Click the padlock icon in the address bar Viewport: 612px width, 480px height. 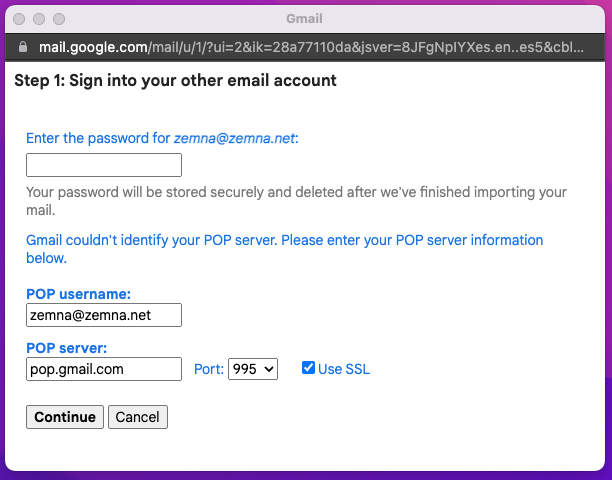tap(23, 47)
